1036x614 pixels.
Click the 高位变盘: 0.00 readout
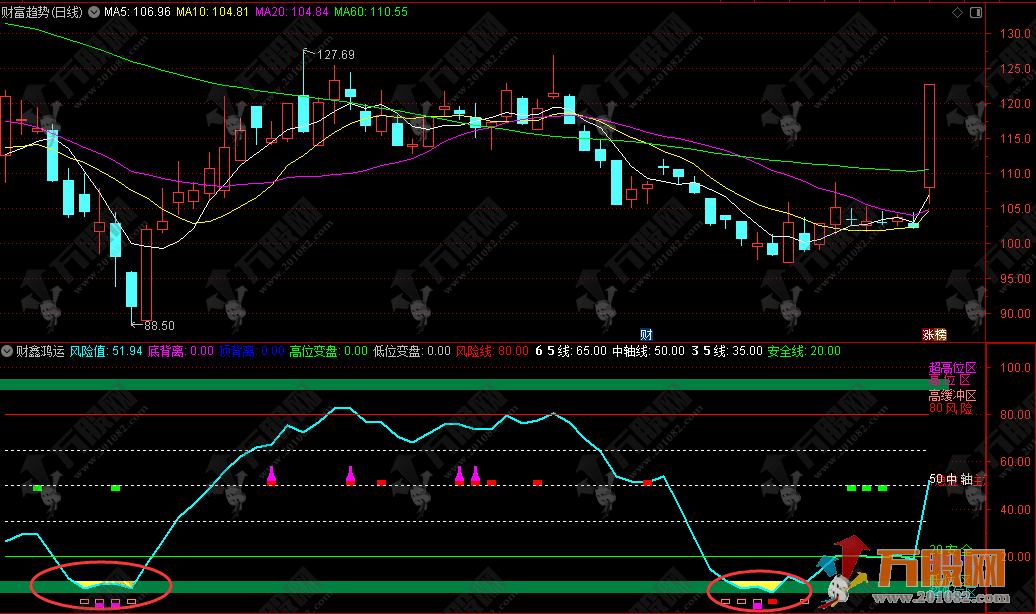(x=328, y=351)
